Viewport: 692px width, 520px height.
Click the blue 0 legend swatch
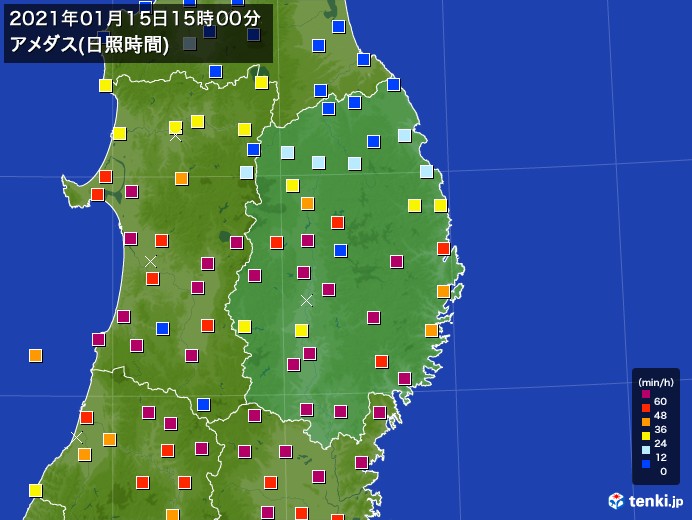coord(646,464)
